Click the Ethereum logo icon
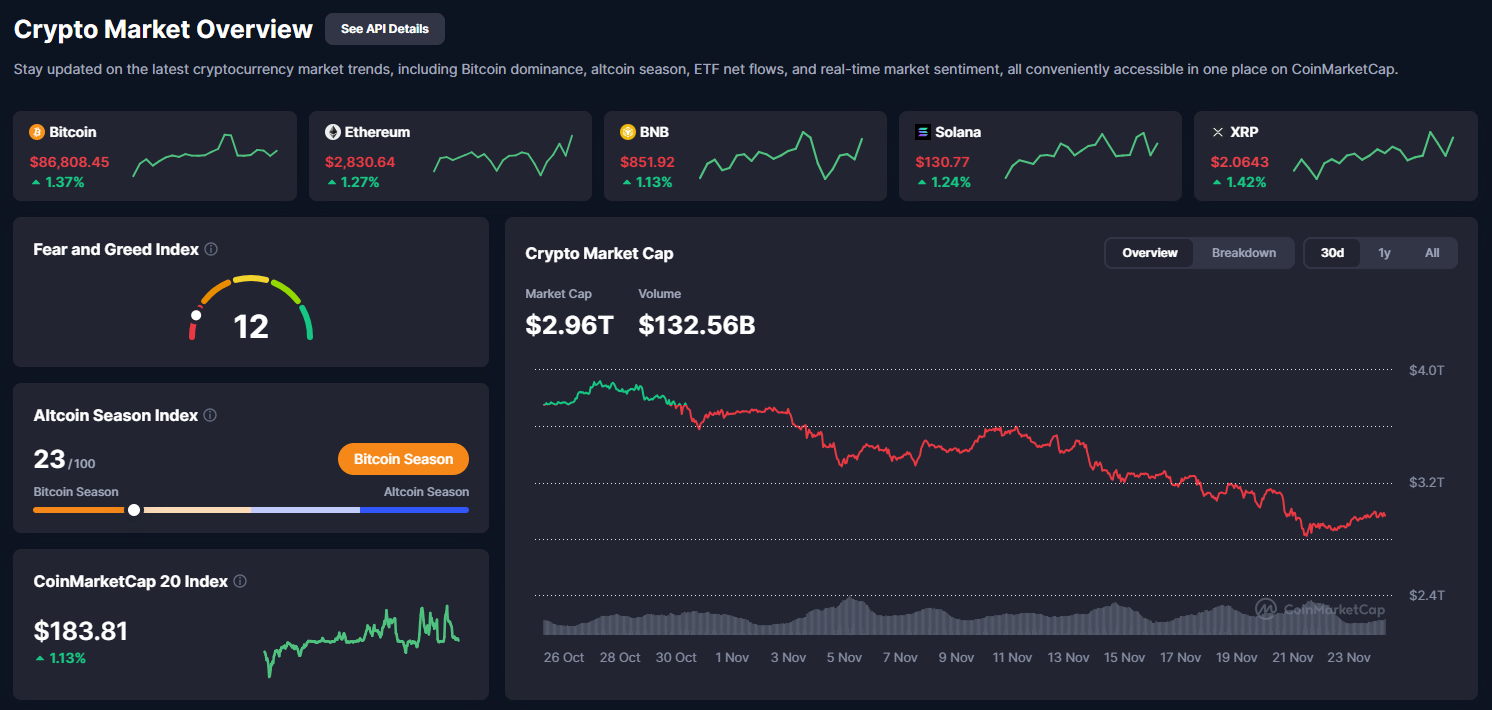The image size is (1492, 710). 333,132
